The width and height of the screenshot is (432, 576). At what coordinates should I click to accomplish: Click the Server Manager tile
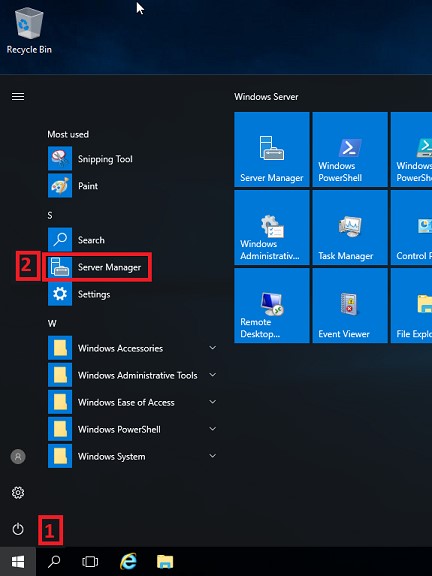pos(272,150)
